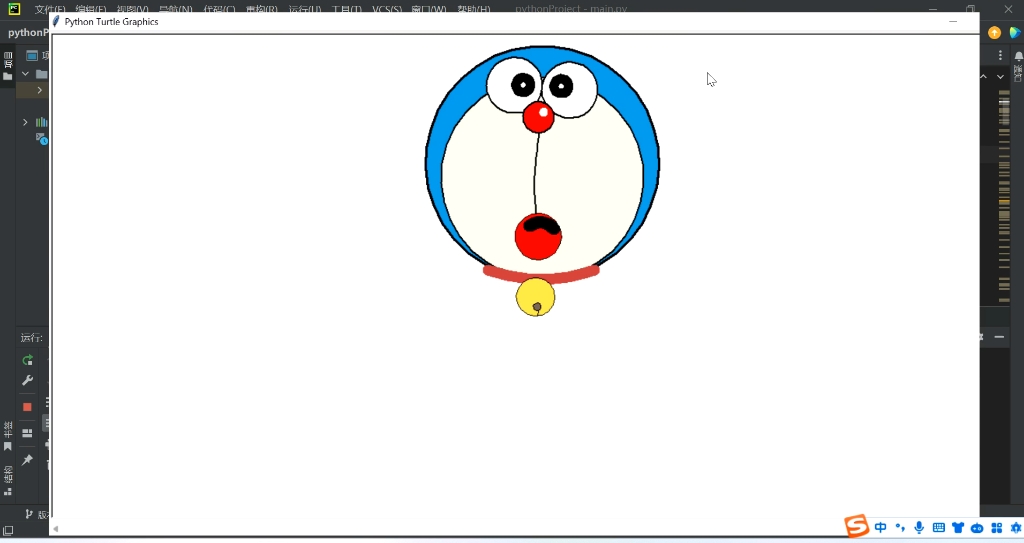The image size is (1024, 543).
Task: Click the PyCharm logo icon in title bar
Action: click(x=14, y=8)
